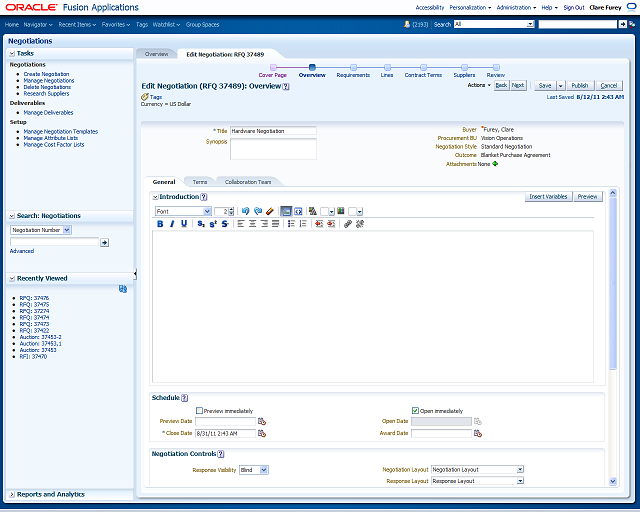Screen dimensions: 640x512
Task: Switch to Collaboration Team tab
Action: click(x=248, y=182)
